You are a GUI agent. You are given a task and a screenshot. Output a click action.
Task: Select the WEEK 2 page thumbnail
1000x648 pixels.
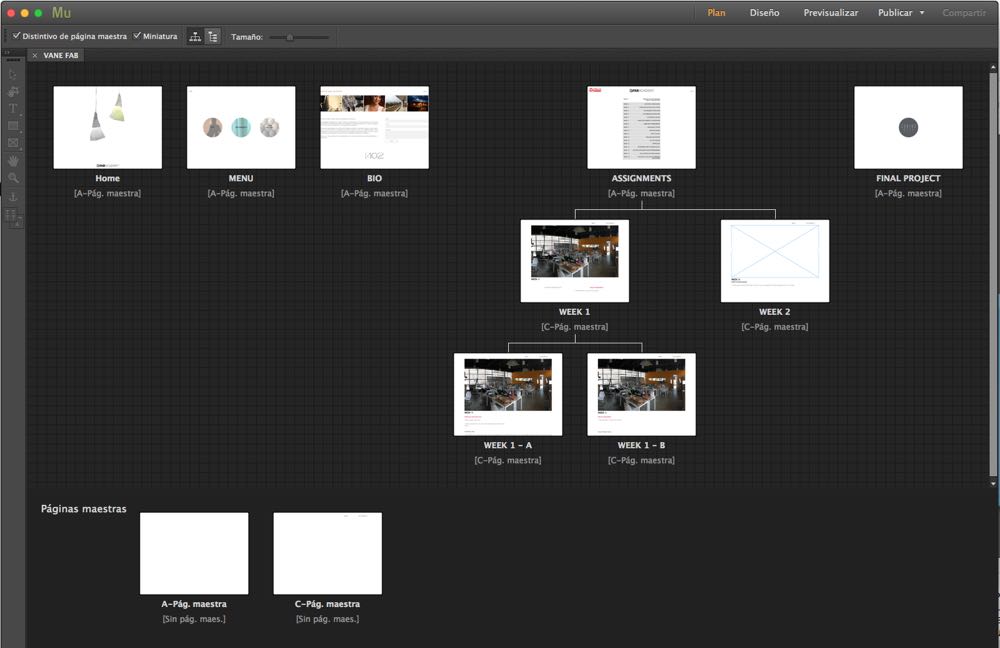[775, 261]
